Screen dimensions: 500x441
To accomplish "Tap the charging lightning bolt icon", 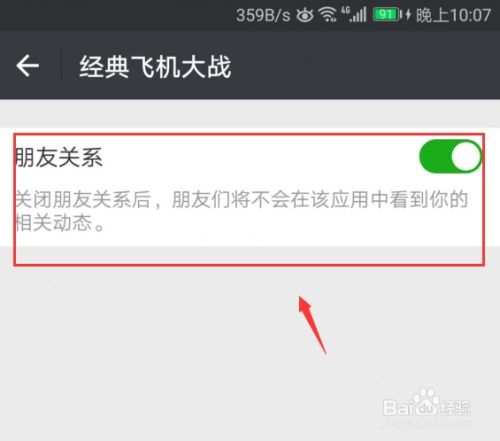I will coord(408,15).
